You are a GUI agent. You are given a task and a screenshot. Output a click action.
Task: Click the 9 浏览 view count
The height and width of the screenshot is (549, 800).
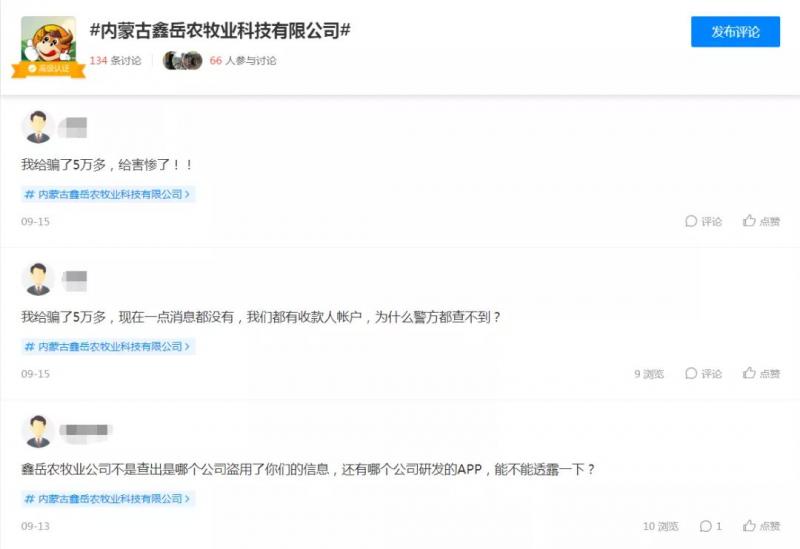pos(649,373)
